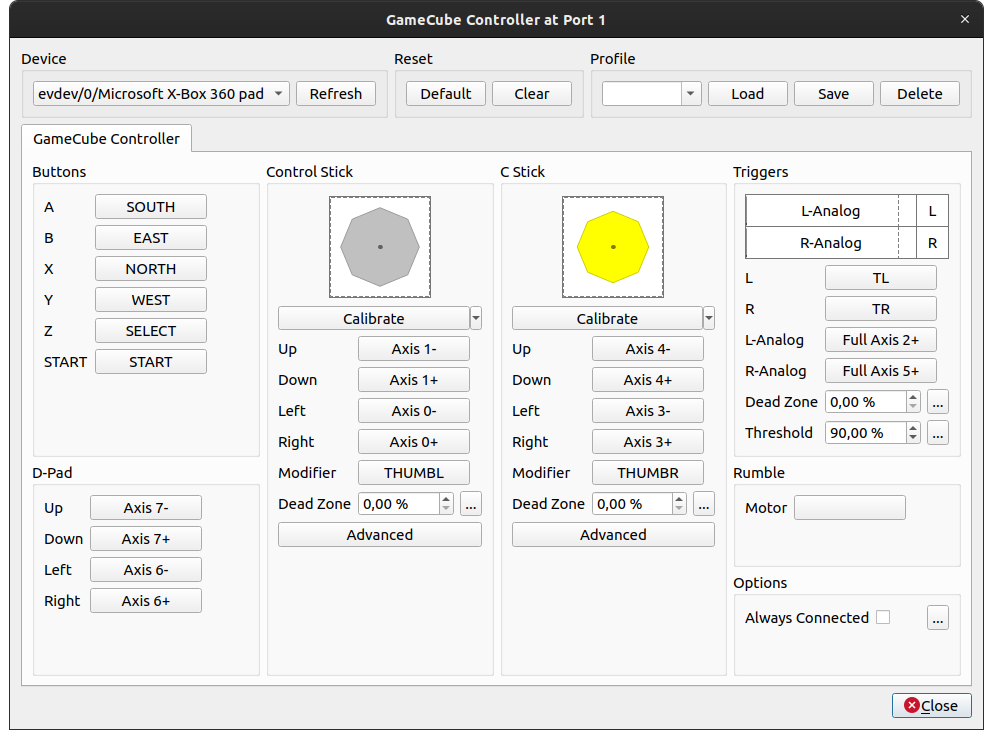
Task: Click Control Stick Dead Zone ellipsis button
Action: [x=470, y=504]
